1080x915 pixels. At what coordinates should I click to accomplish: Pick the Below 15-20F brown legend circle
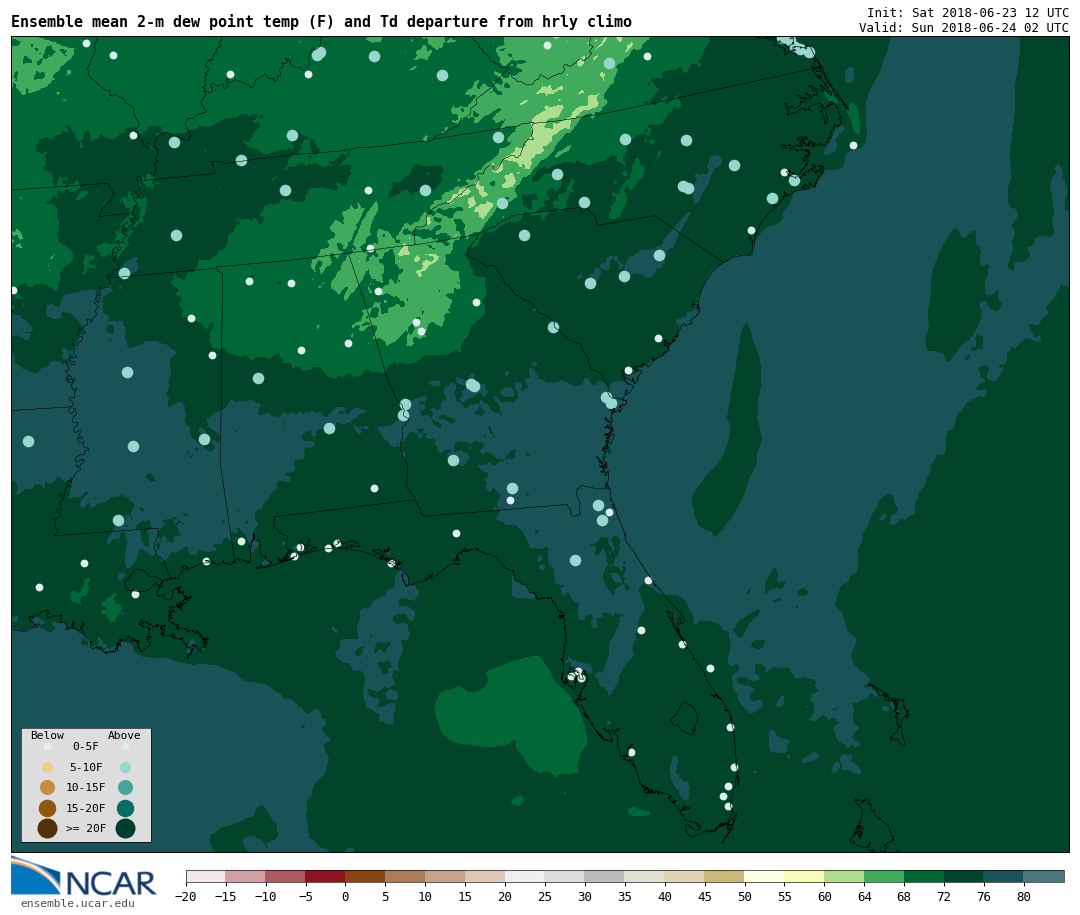[x=48, y=808]
